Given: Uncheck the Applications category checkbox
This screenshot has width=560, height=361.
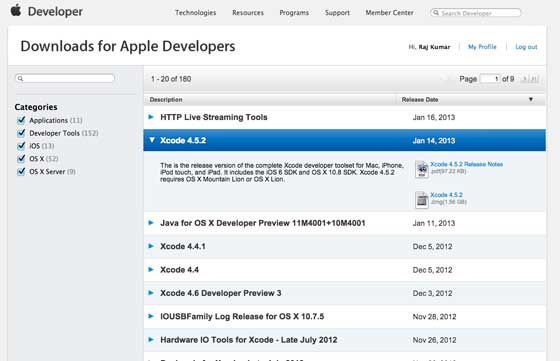Looking at the screenshot, I should [21, 120].
